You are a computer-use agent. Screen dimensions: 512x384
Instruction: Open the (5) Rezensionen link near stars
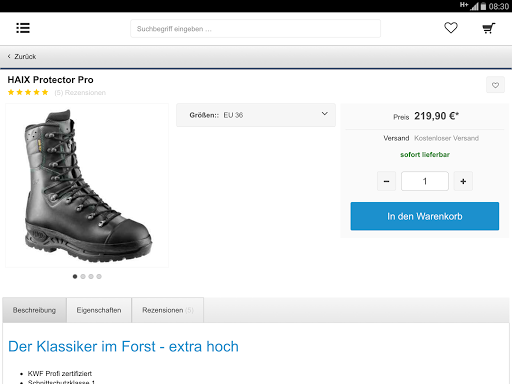pyautogui.click(x=80, y=93)
